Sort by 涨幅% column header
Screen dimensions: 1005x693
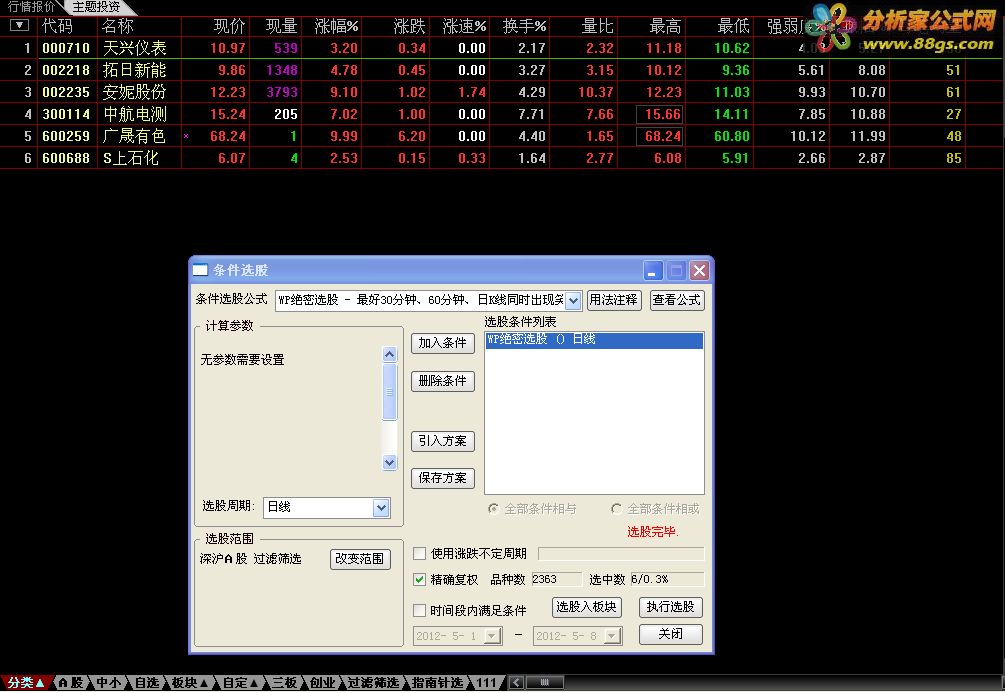336,26
